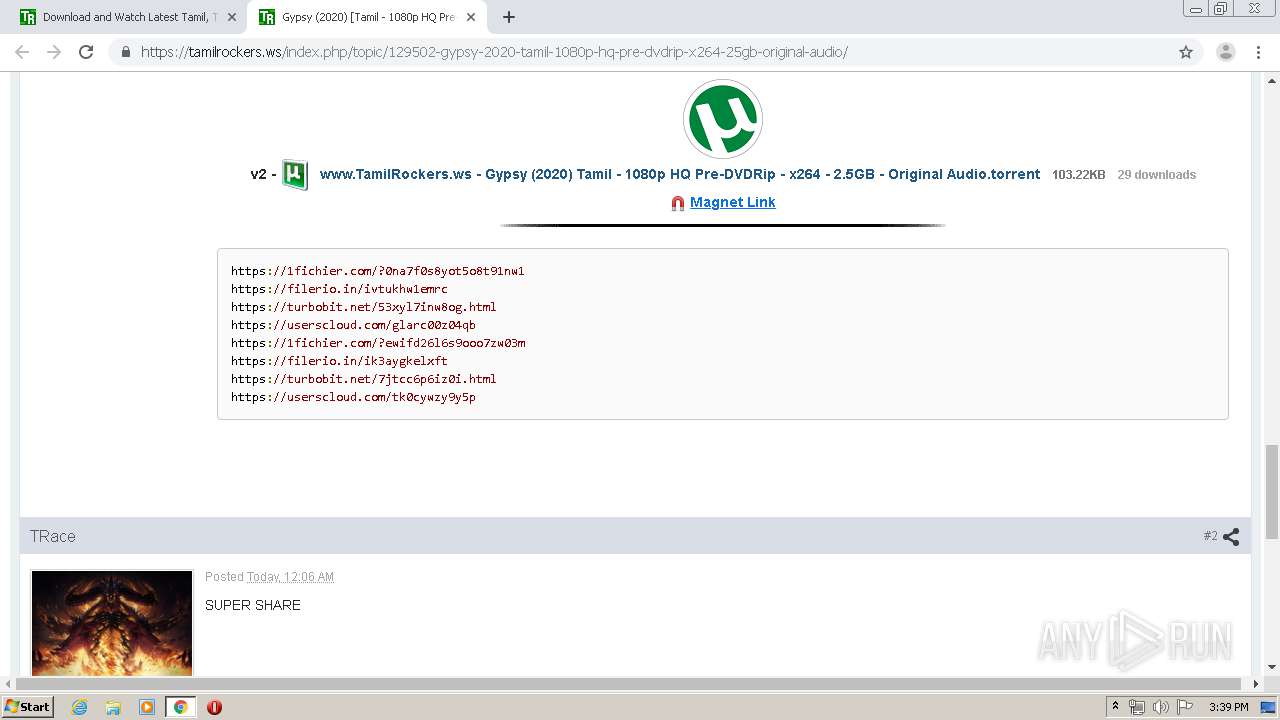Click TRace's avatar image
The height and width of the screenshot is (720, 1280).
click(x=112, y=623)
